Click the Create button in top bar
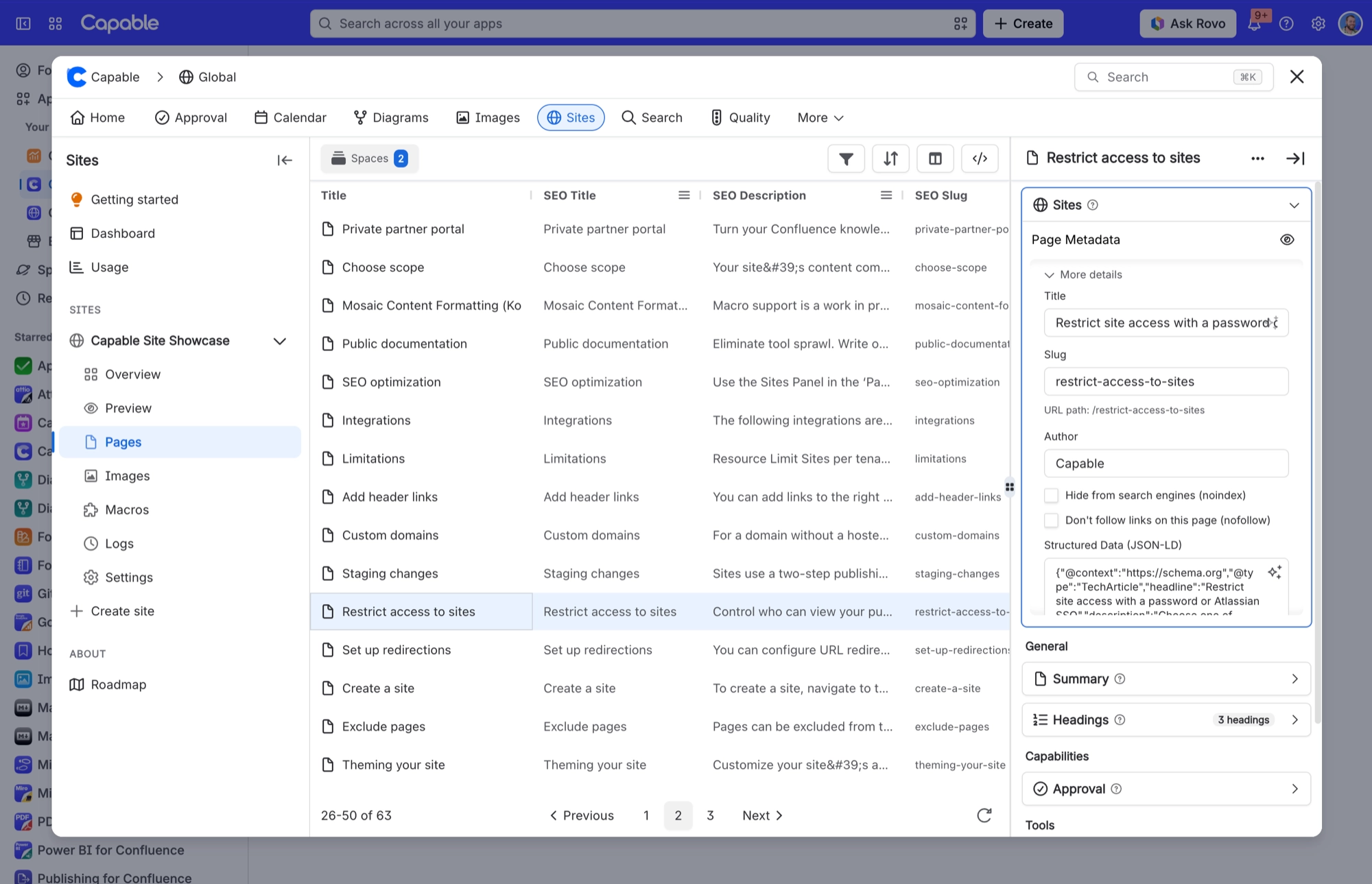 pyautogui.click(x=1023, y=23)
